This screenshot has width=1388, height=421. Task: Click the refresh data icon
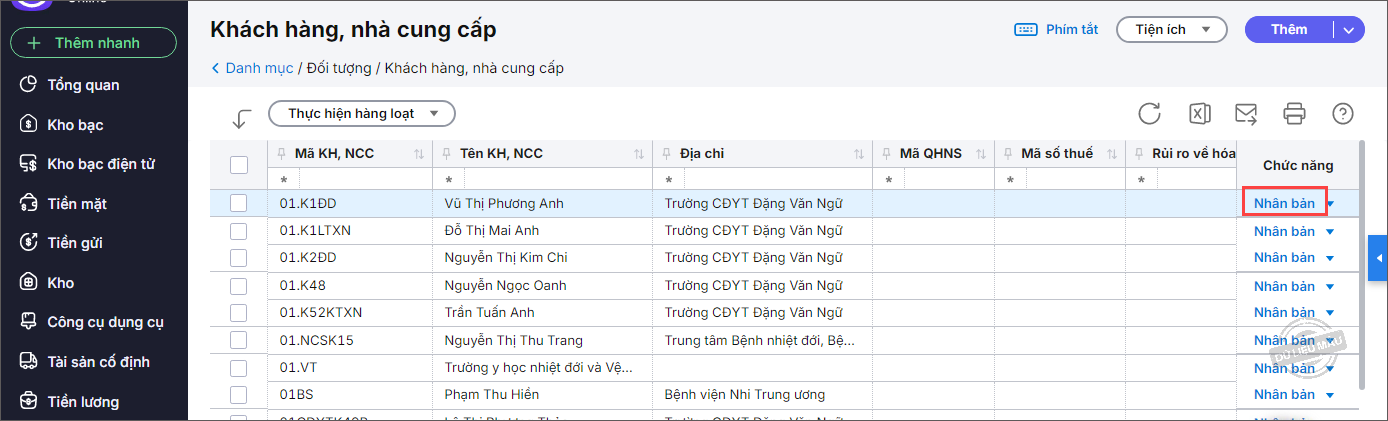click(1149, 113)
